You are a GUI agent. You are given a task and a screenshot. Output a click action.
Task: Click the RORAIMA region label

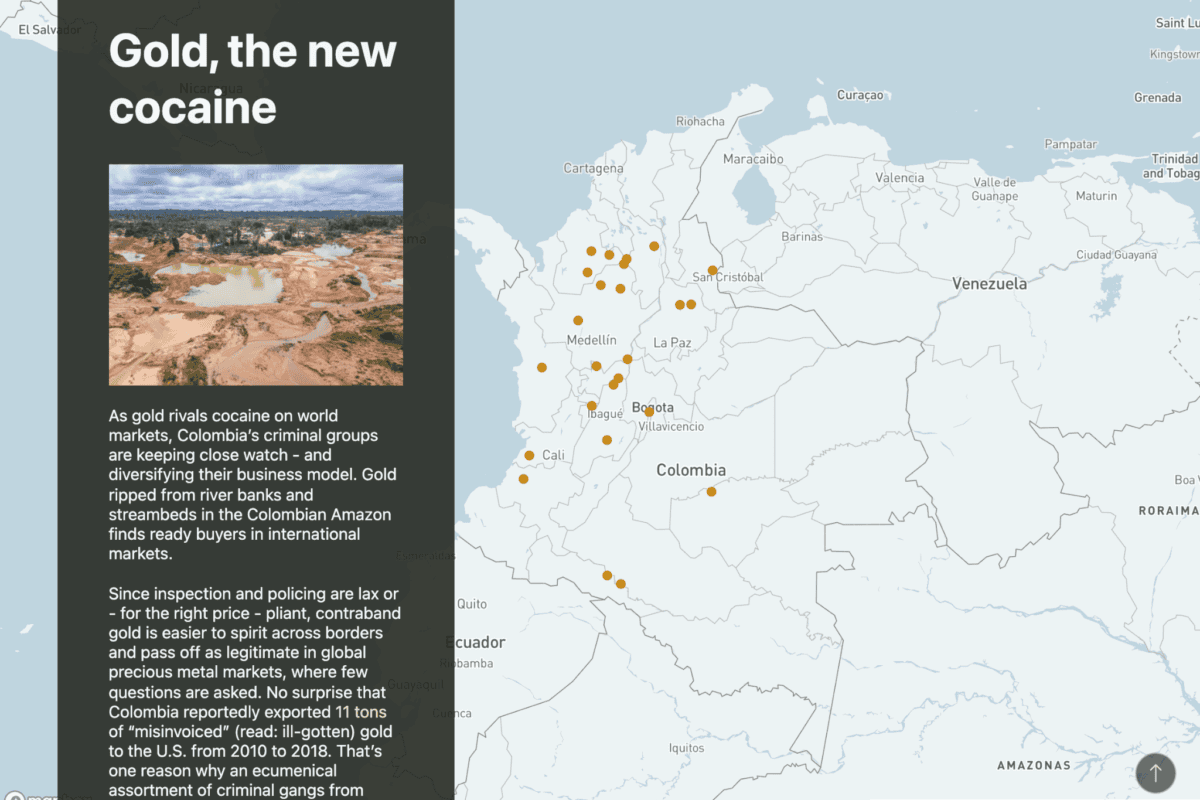1168,511
